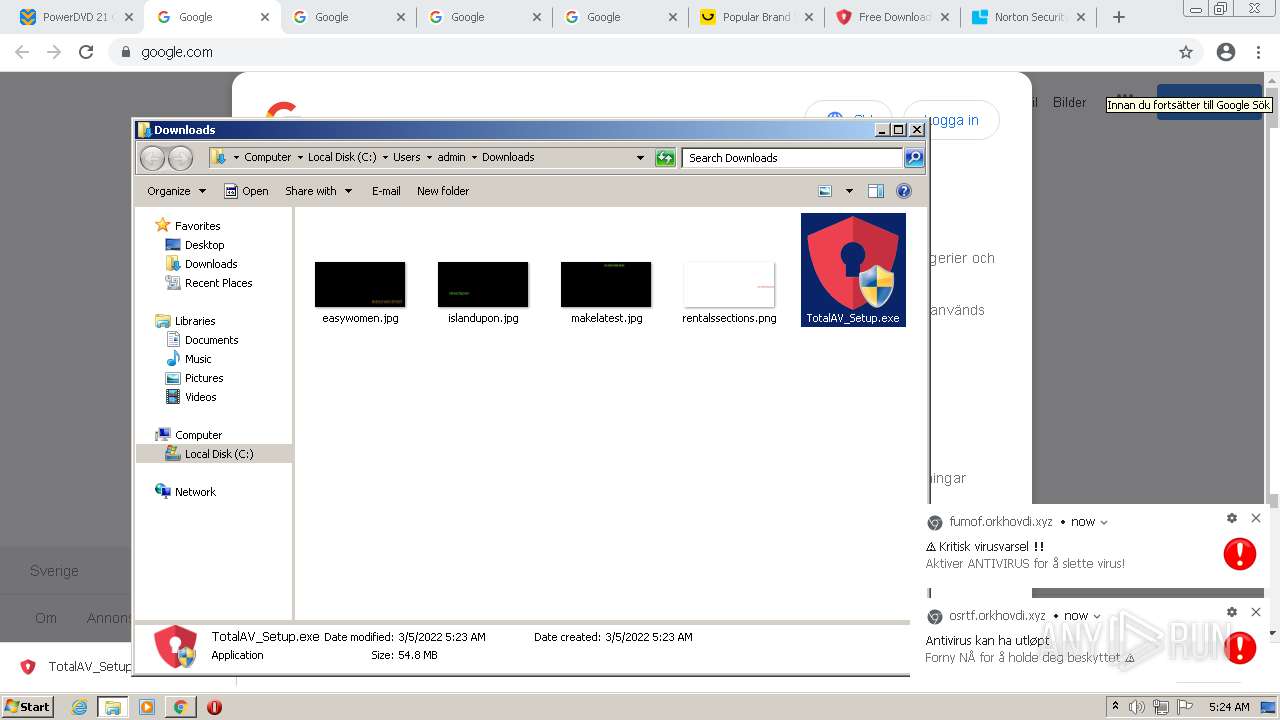
Task: Select Favorites in navigation pane
Action: pos(197,226)
